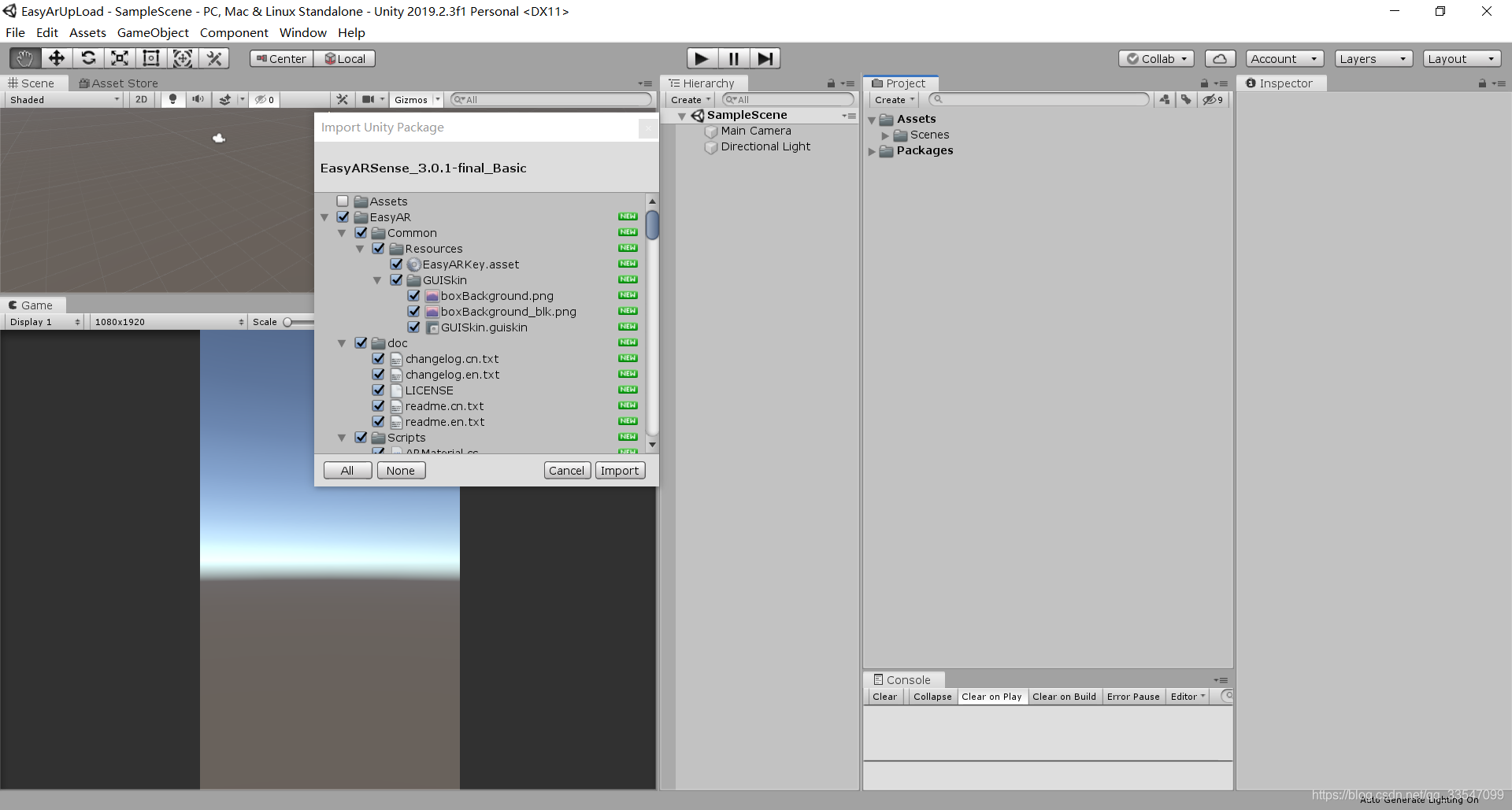Select the Move tool
The image size is (1512, 810).
pyautogui.click(x=57, y=58)
